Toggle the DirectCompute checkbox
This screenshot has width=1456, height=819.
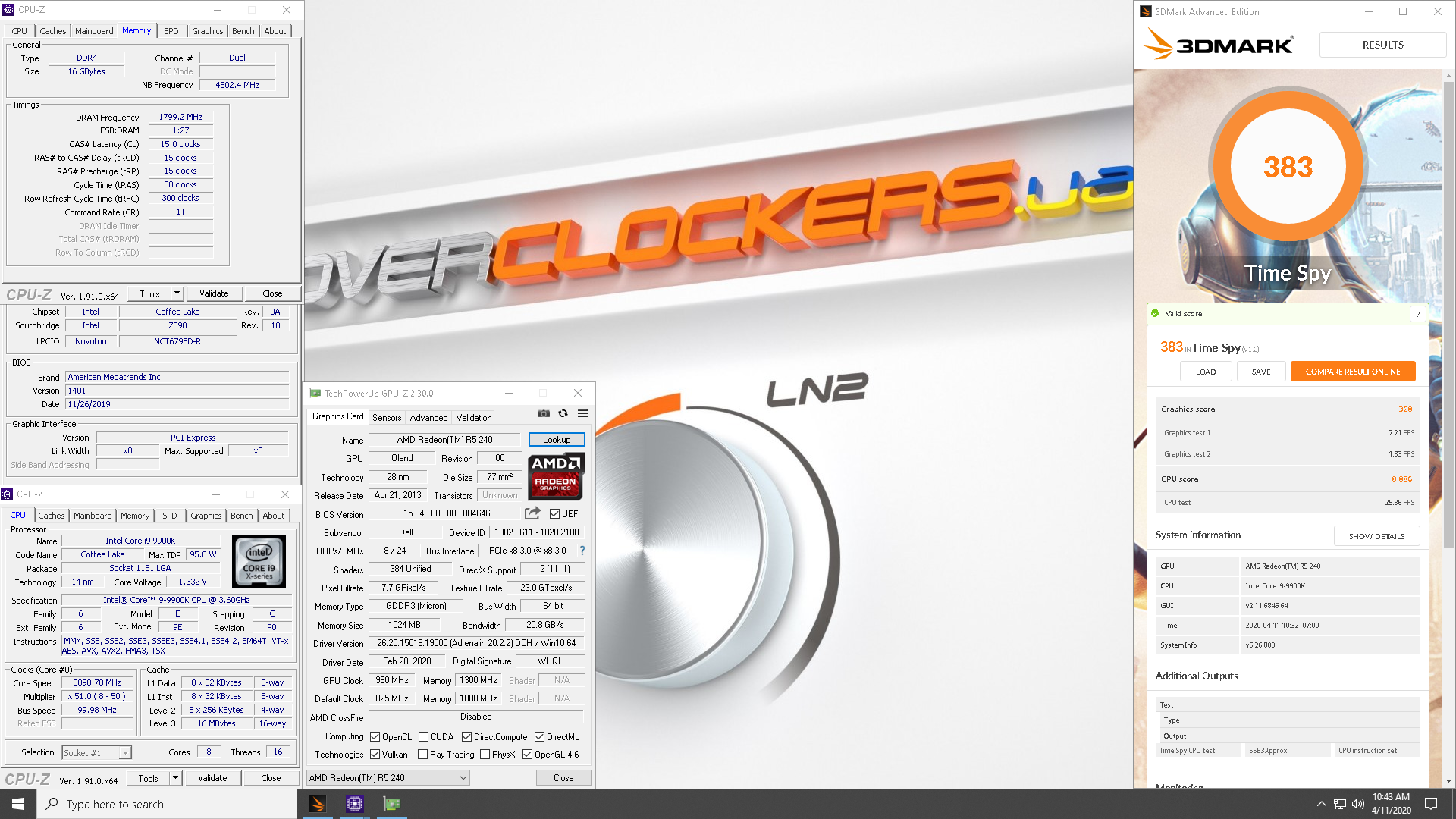click(x=466, y=737)
